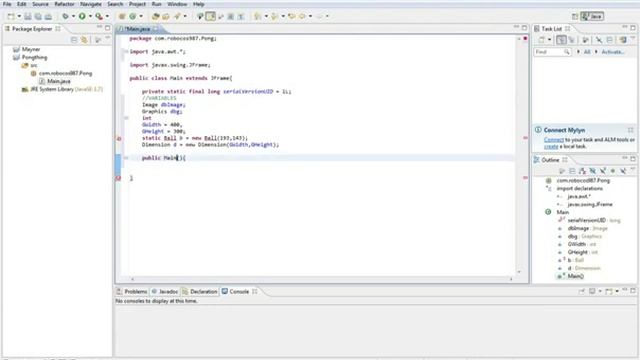
Task: Click the Open Type toolbar icon
Action: coord(155,16)
